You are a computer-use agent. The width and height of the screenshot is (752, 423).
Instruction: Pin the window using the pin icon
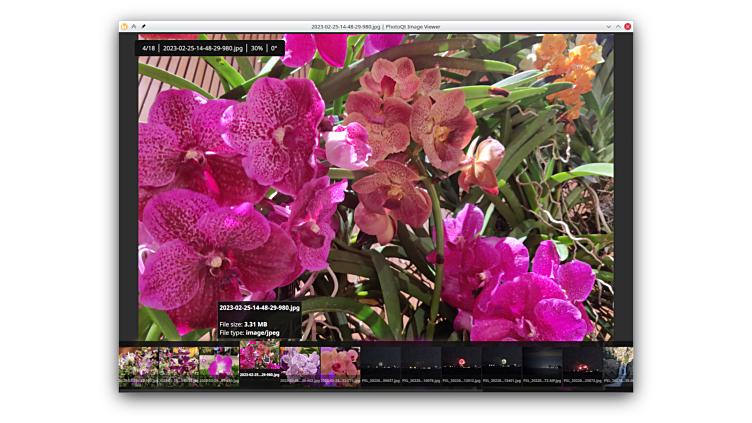[x=143, y=26]
